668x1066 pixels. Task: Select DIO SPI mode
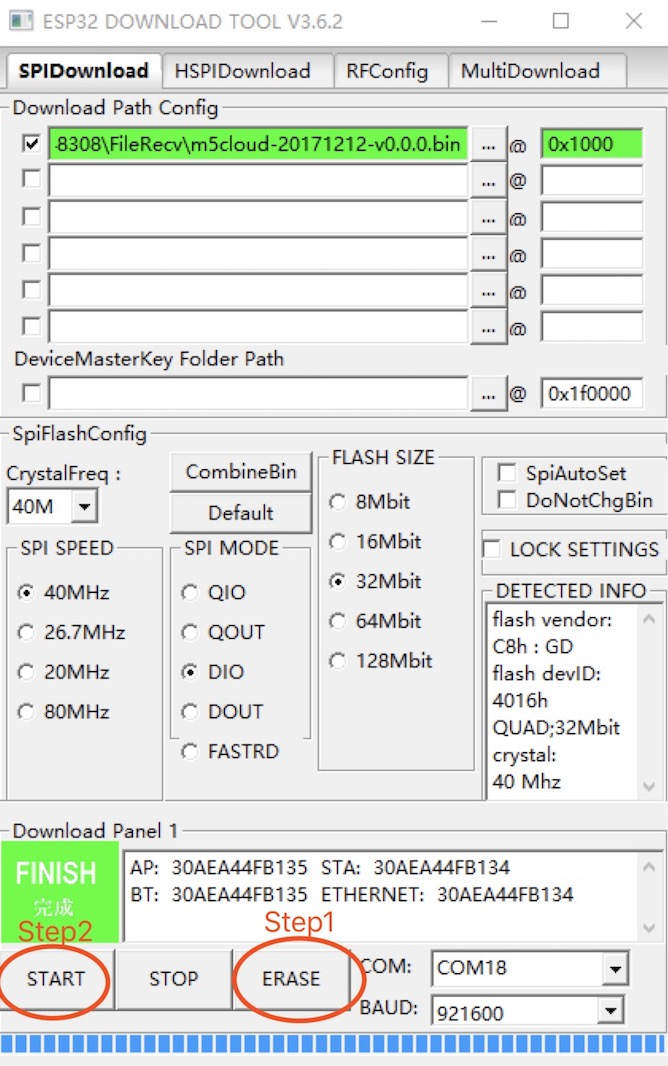[213, 672]
